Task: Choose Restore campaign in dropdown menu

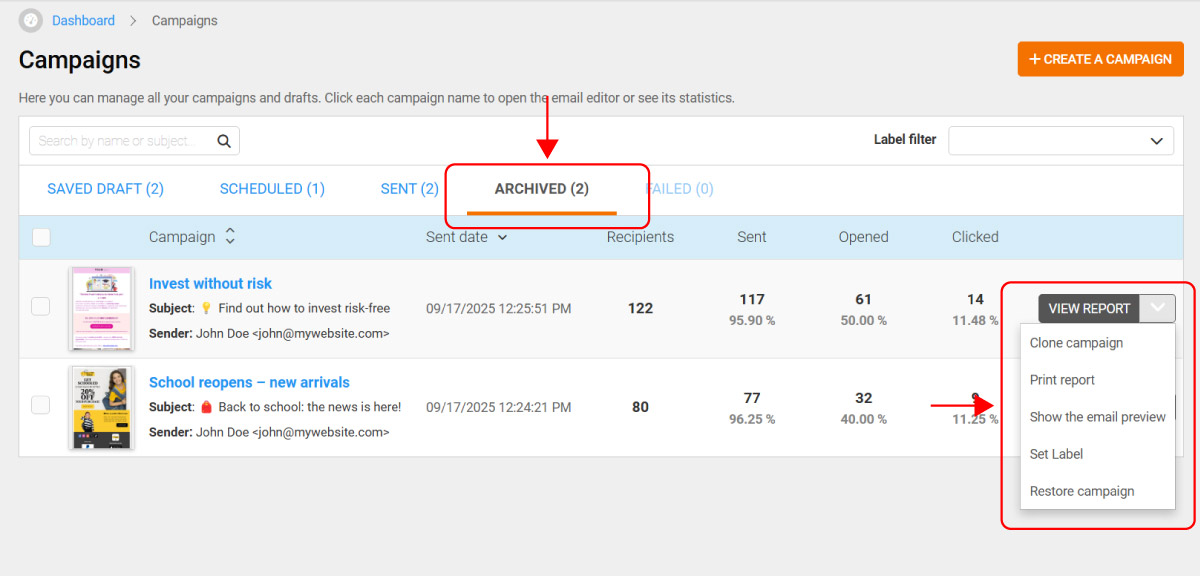Action: tap(1082, 491)
